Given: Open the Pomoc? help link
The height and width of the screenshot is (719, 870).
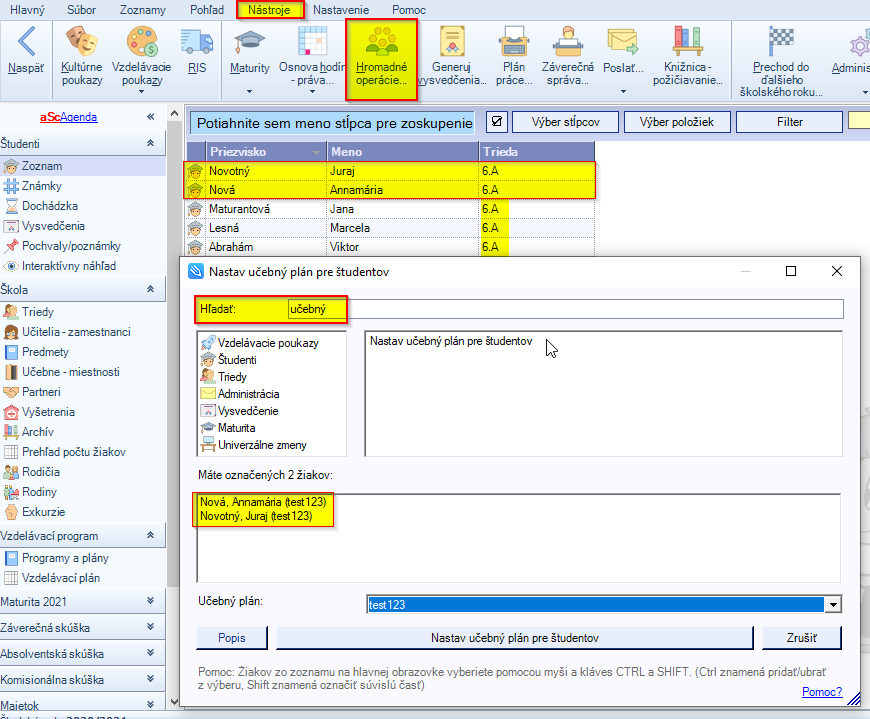Looking at the screenshot, I should click(822, 692).
